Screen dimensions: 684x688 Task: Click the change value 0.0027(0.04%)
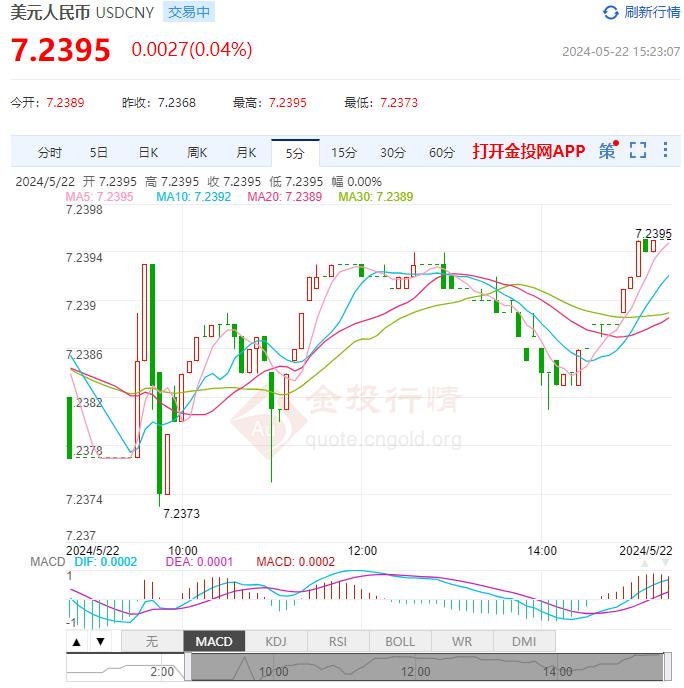[192, 50]
